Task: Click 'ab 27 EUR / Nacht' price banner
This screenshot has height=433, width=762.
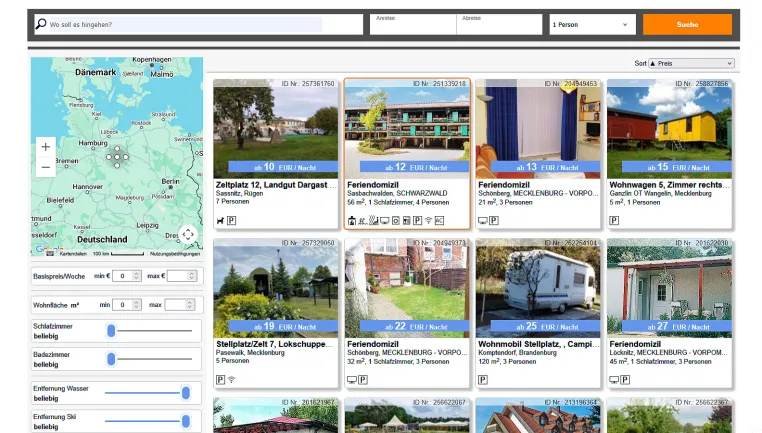Action: click(677, 327)
